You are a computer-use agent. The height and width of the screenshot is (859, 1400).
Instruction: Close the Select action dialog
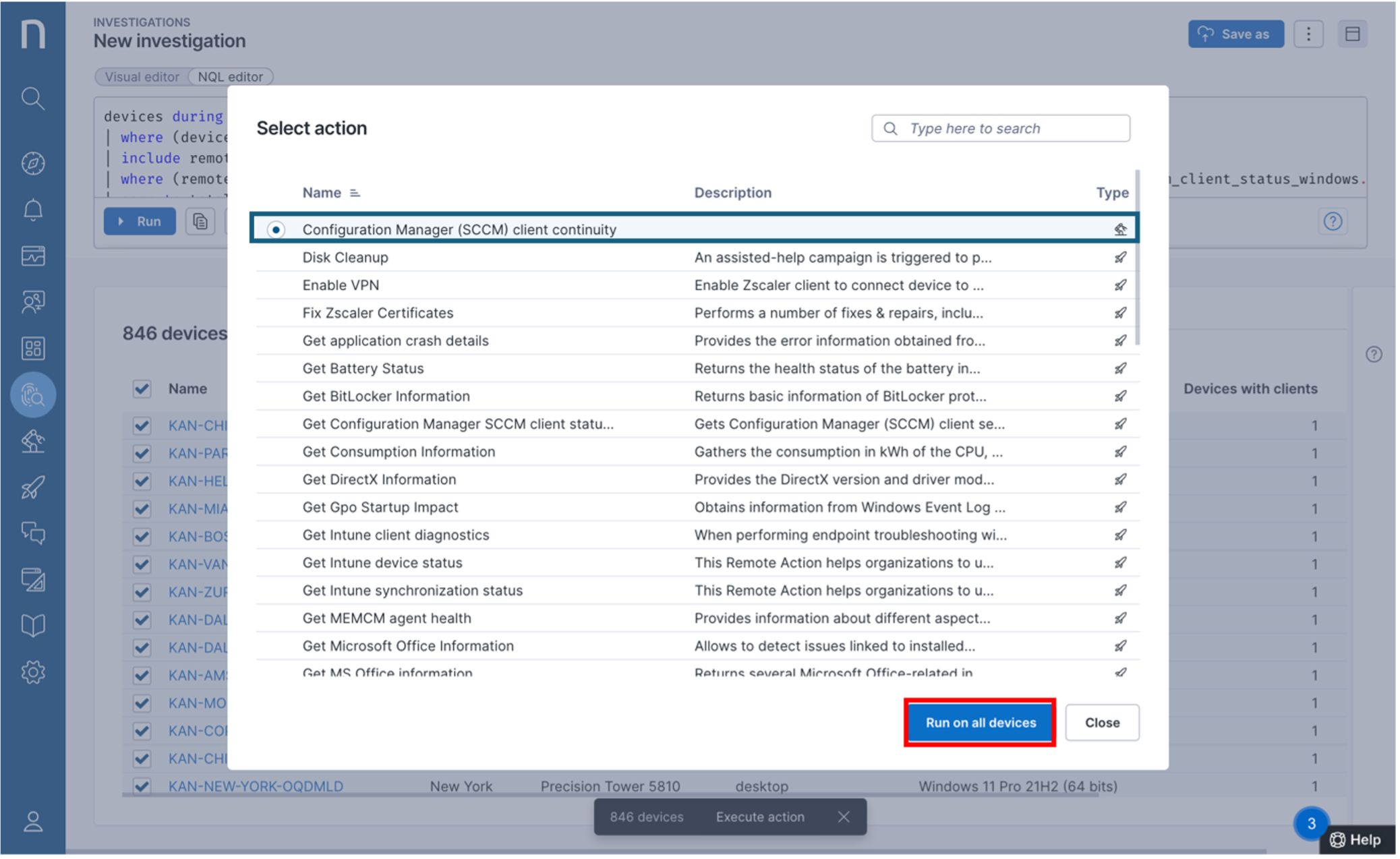click(x=1102, y=722)
